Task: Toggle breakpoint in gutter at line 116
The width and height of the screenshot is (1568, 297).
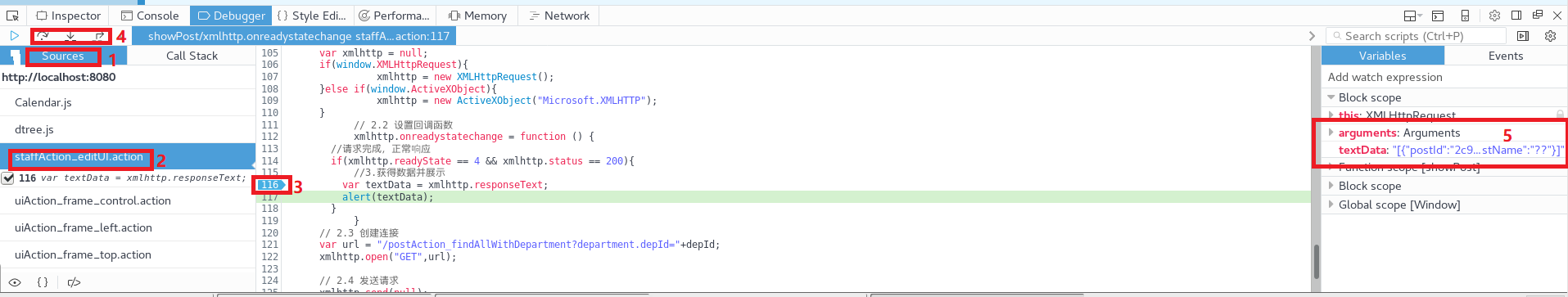Action: [x=269, y=185]
